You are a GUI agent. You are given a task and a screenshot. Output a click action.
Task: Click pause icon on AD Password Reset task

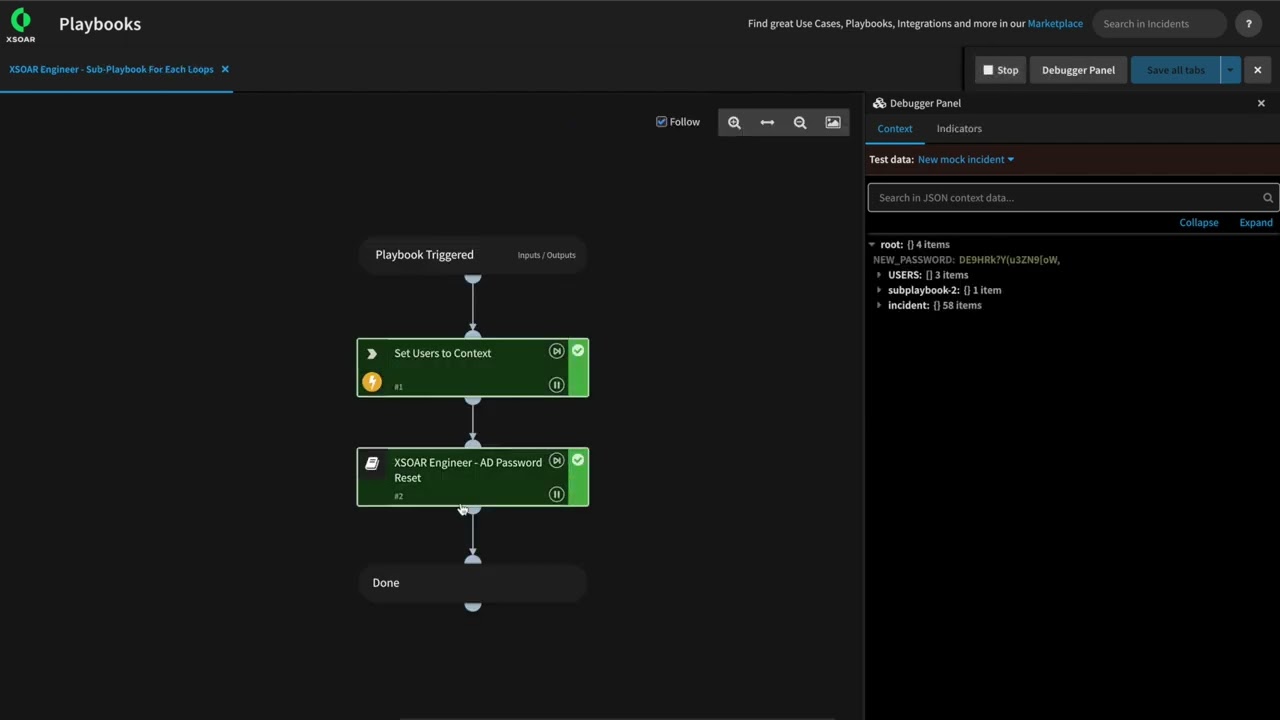[556, 494]
